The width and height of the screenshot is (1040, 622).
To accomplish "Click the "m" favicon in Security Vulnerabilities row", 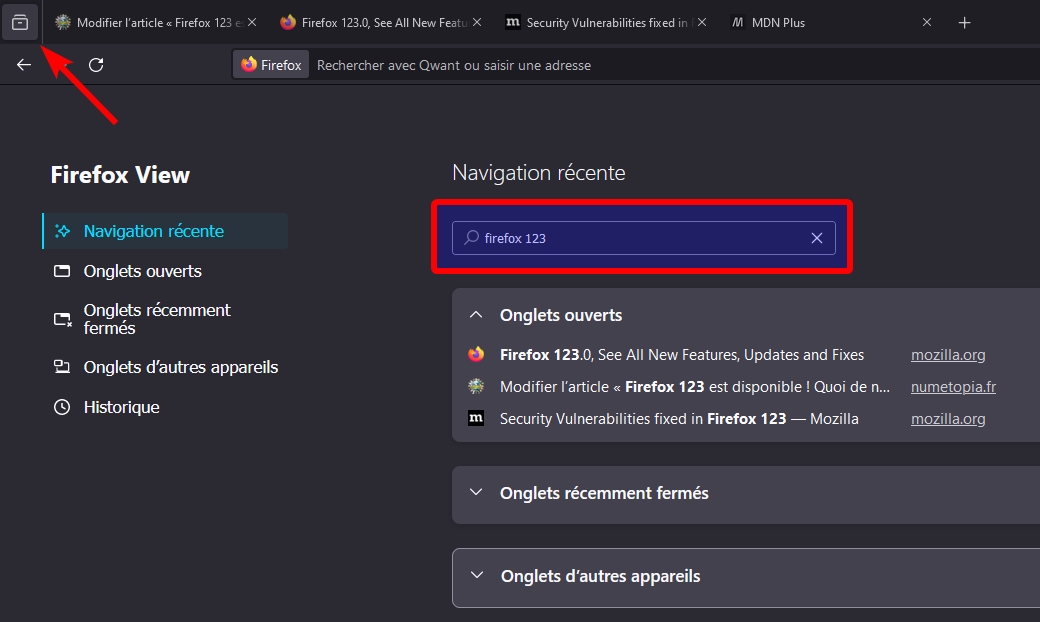I will point(476,418).
